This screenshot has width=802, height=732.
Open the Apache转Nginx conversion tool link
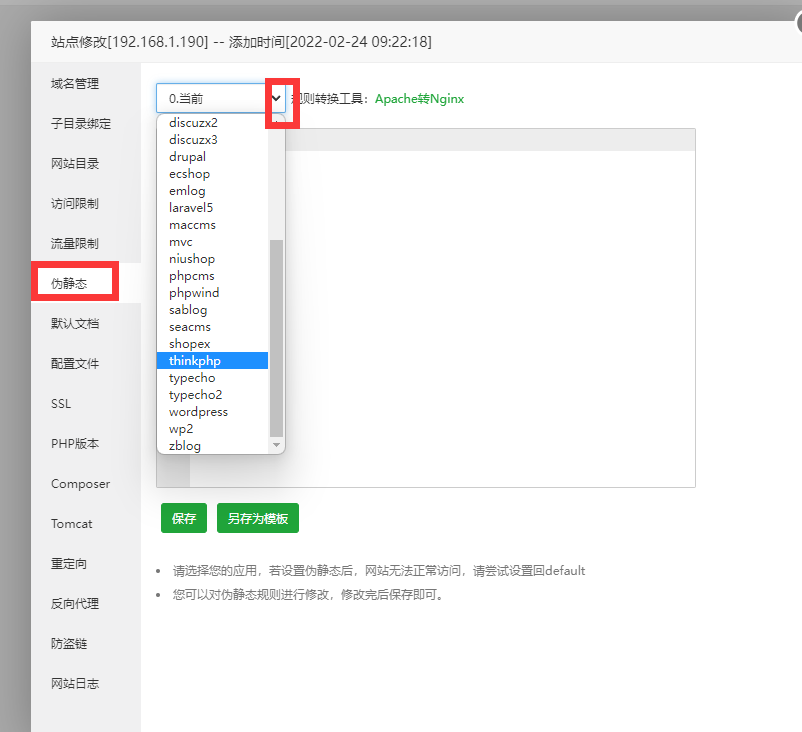point(419,99)
